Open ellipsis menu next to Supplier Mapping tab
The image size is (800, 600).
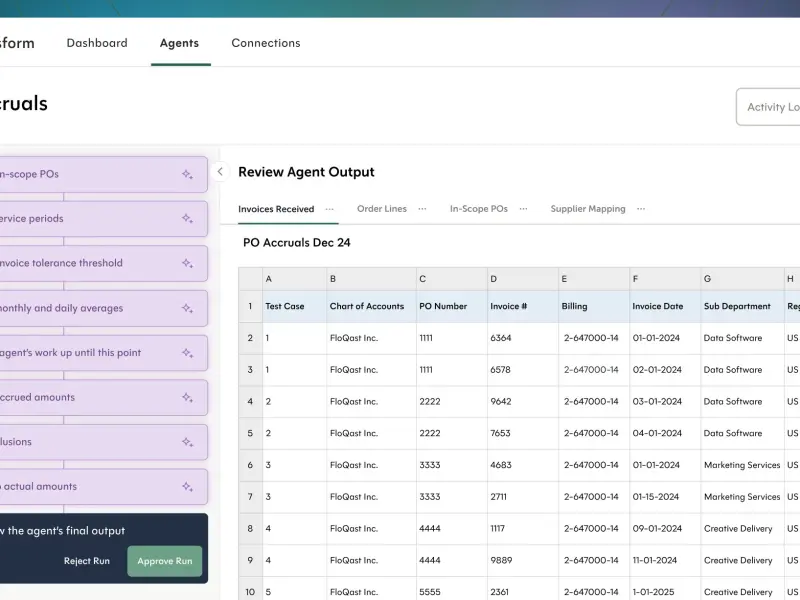pyautogui.click(x=641, y=209)
